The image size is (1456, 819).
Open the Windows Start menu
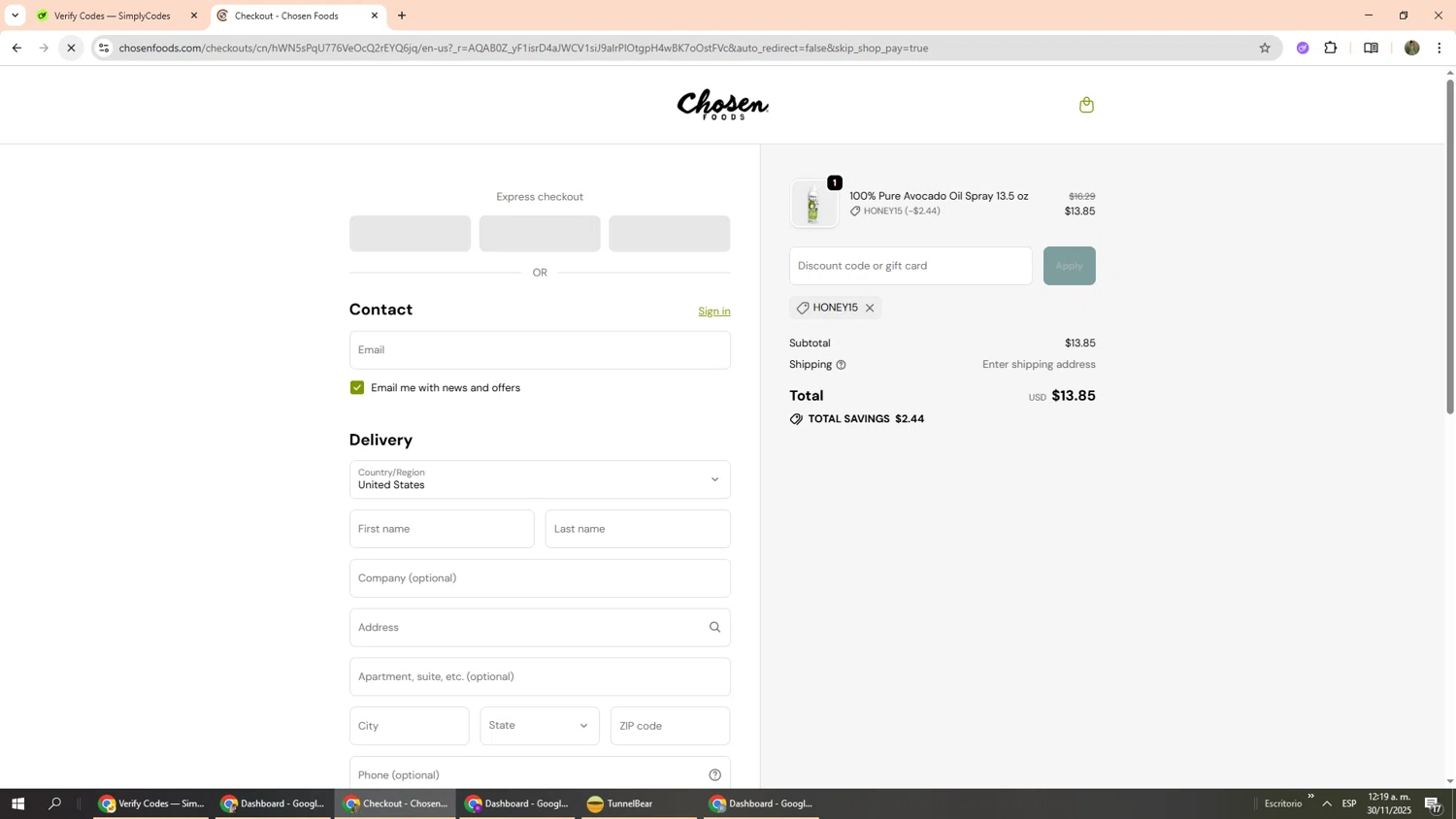(x=17, y=803)
